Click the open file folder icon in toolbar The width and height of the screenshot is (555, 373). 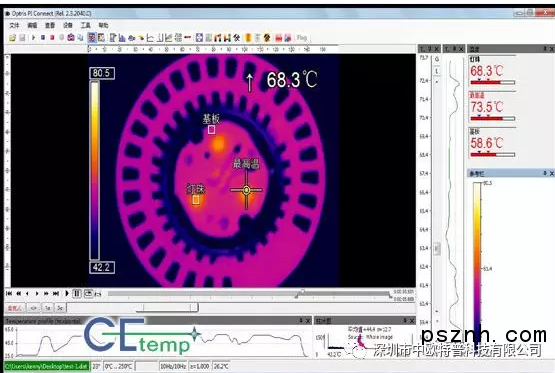[x=12, y=38]
